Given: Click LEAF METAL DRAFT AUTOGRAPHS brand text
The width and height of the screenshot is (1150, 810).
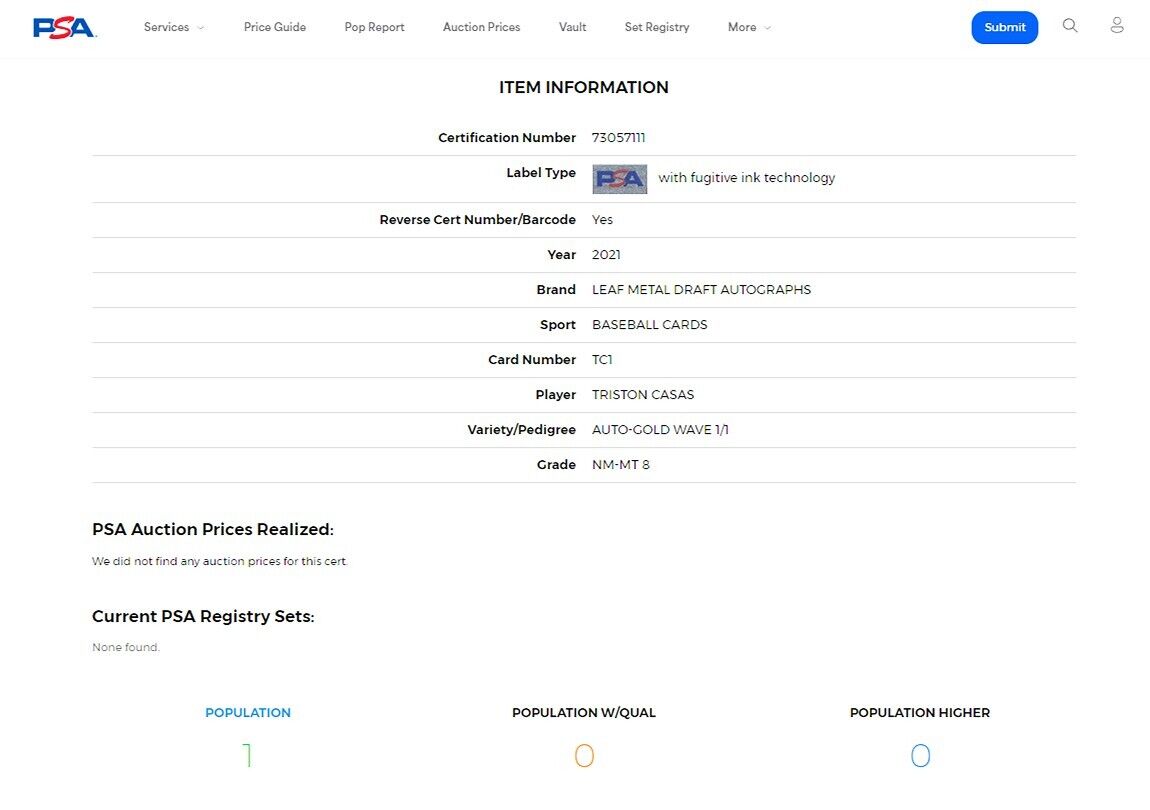Looking at the screenshot, I should [x=701, y=290].
